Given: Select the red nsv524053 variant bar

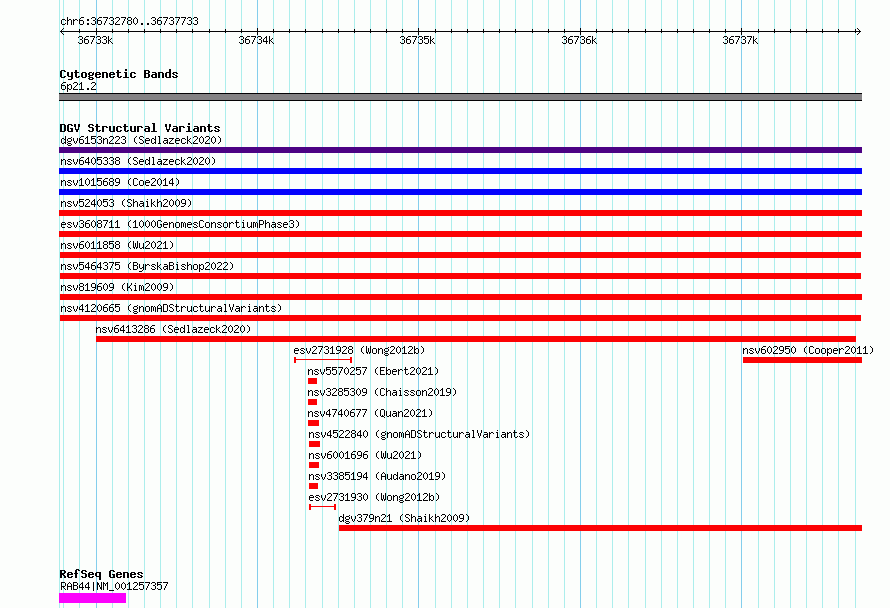Looking at the screenshot, I should (460, 213).
